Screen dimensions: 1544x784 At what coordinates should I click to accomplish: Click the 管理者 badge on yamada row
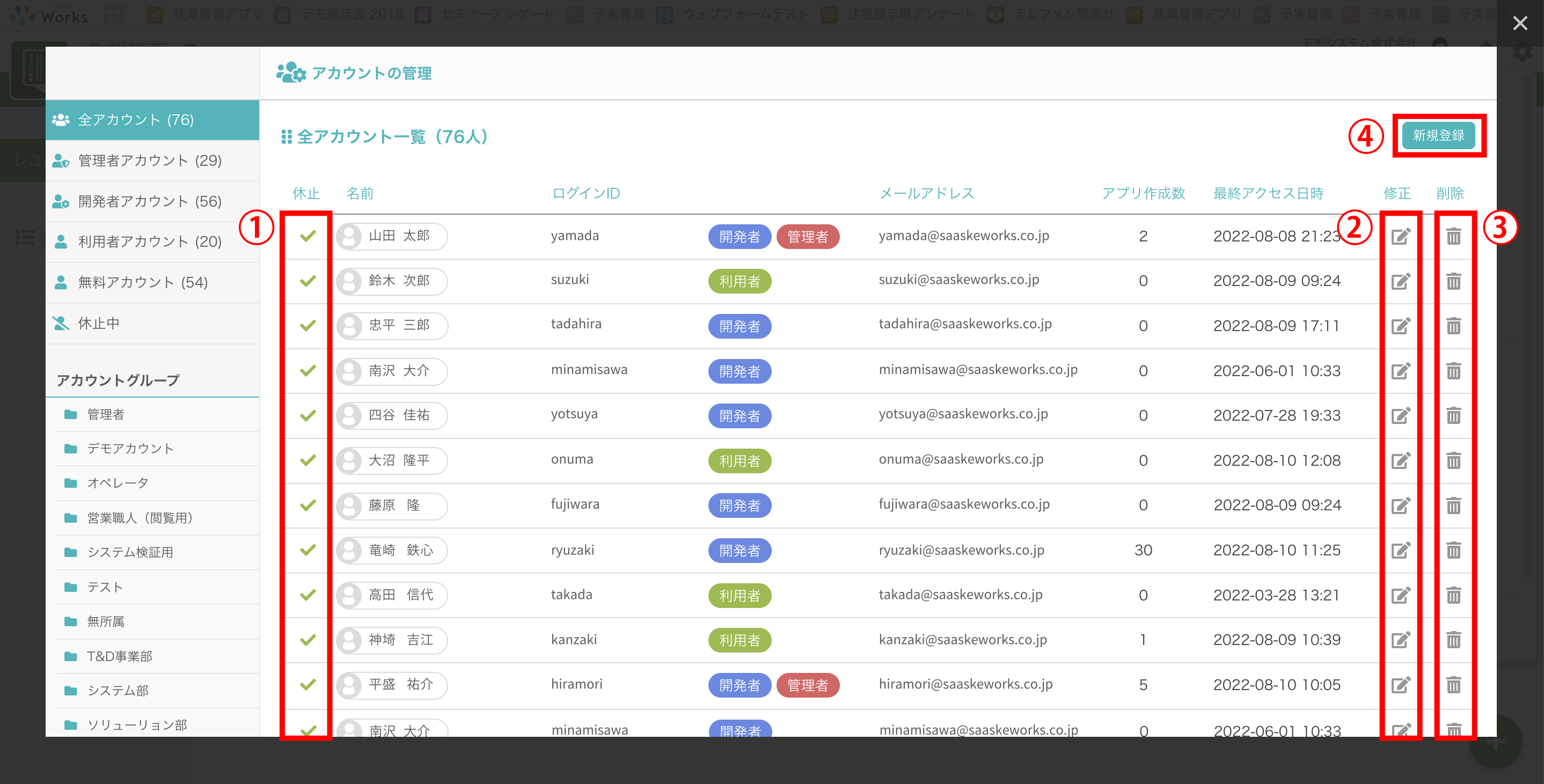(807, 237)
